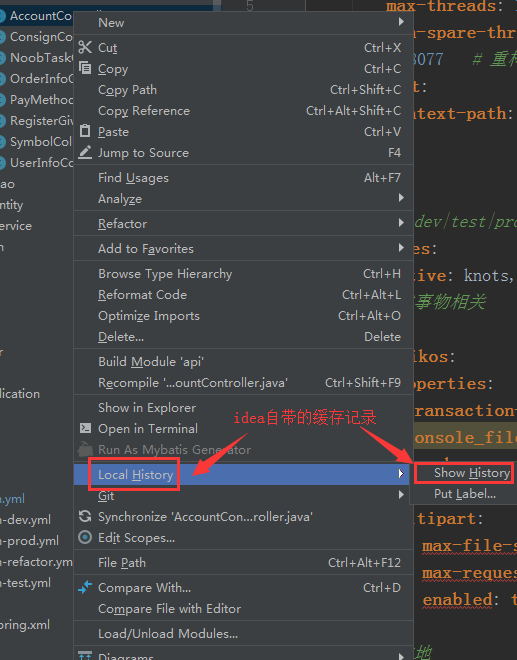The width and height of the screenshot is (517, 660).
Task: Choose Build Module 'api' entry
Action: click(243, 362)
